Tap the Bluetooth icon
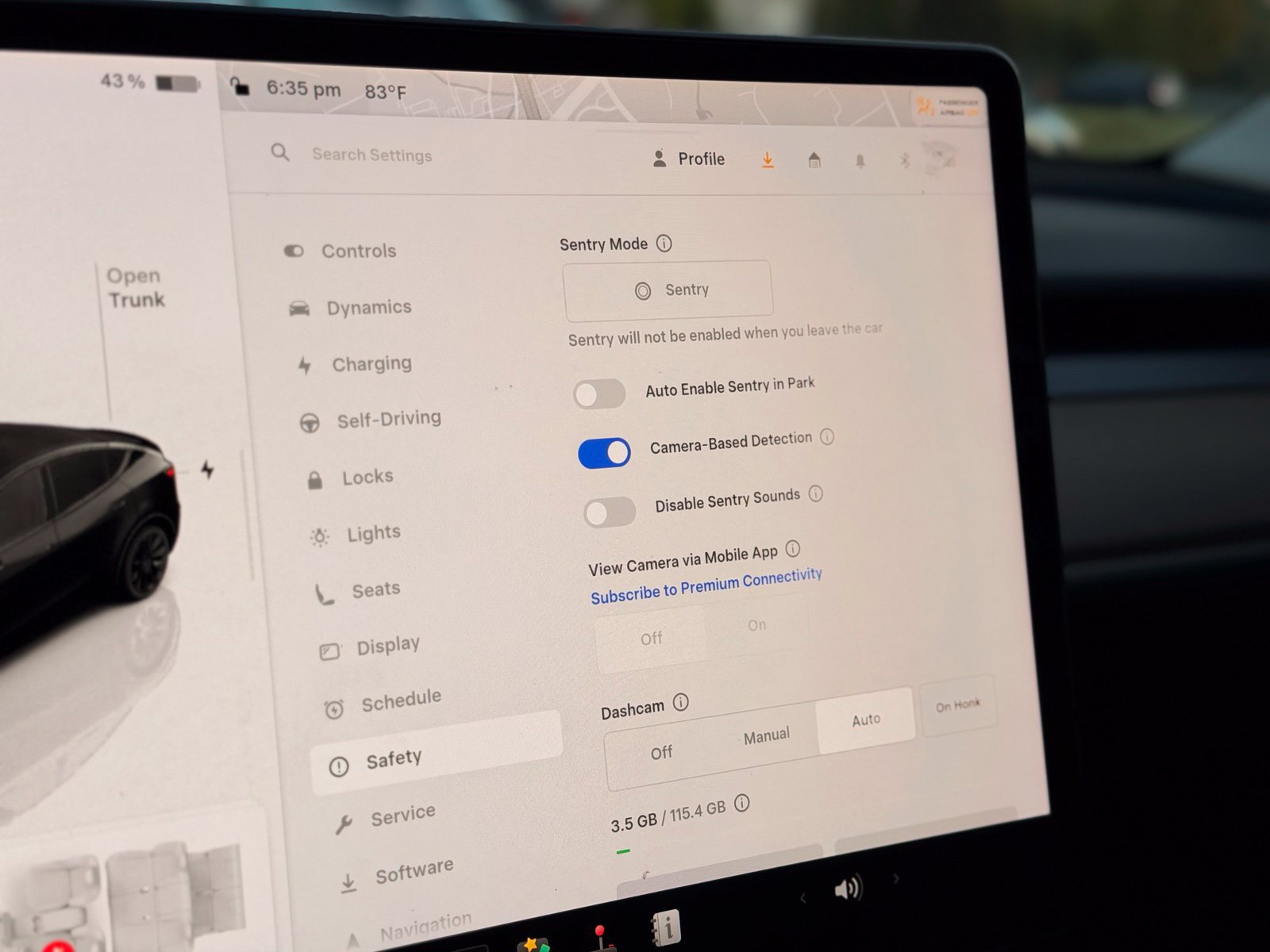This screenshot has height=952, width=1270. point(904,161)
